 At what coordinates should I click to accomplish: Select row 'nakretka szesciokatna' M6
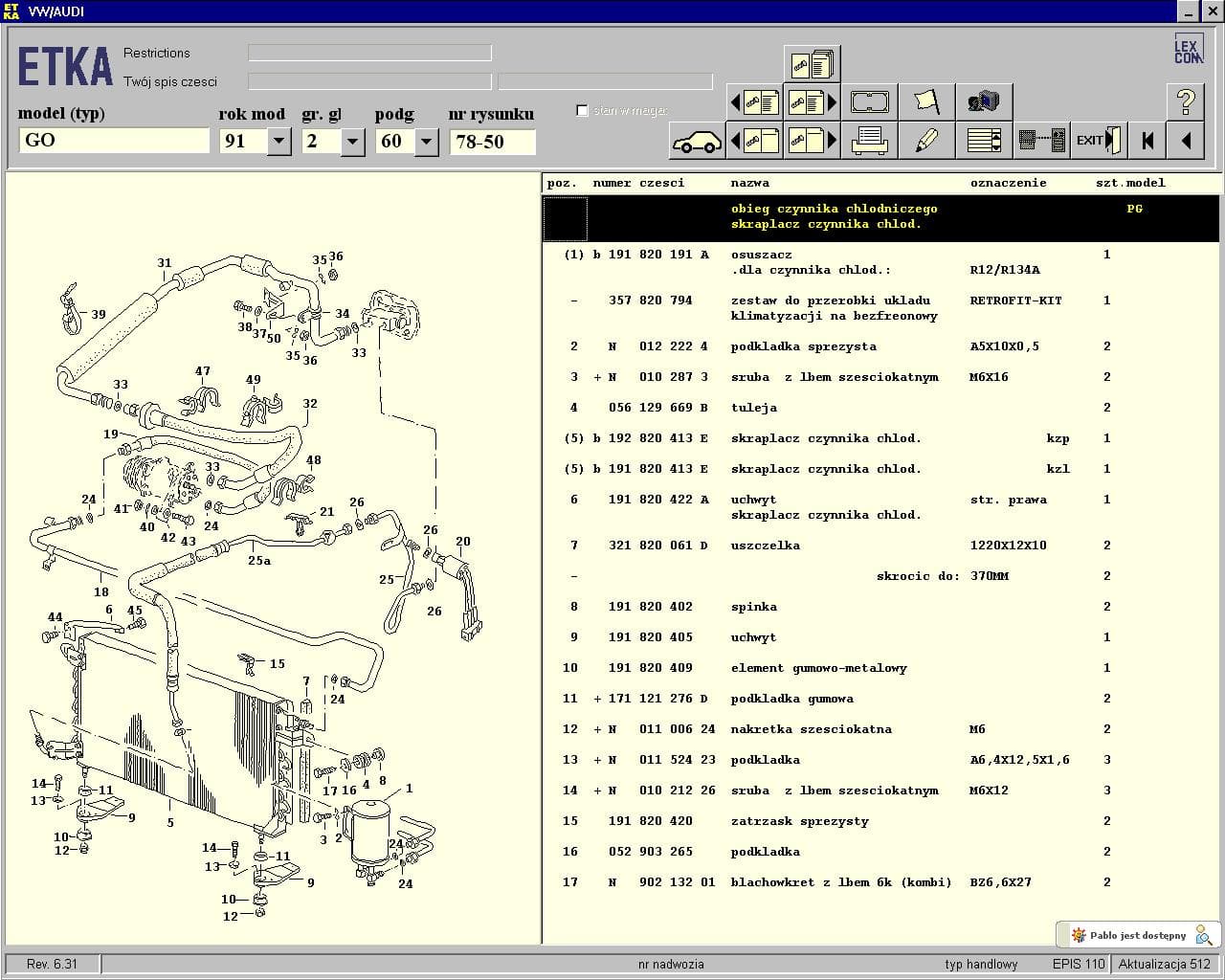point(880,729)
